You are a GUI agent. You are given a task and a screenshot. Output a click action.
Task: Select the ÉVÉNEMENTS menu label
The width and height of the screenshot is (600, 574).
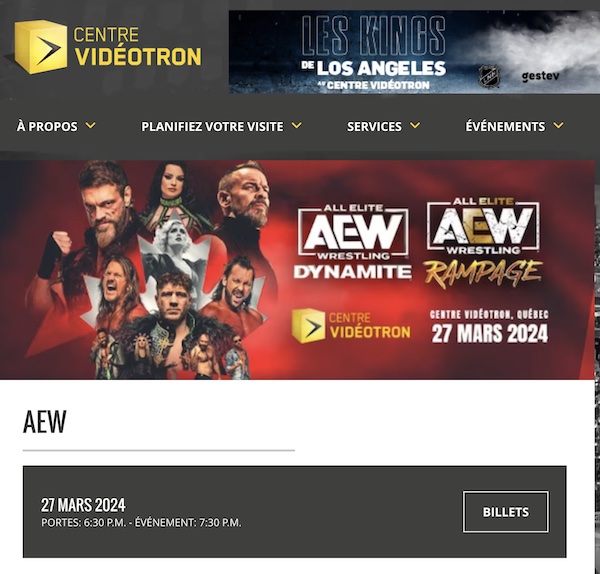coord(505,126)
